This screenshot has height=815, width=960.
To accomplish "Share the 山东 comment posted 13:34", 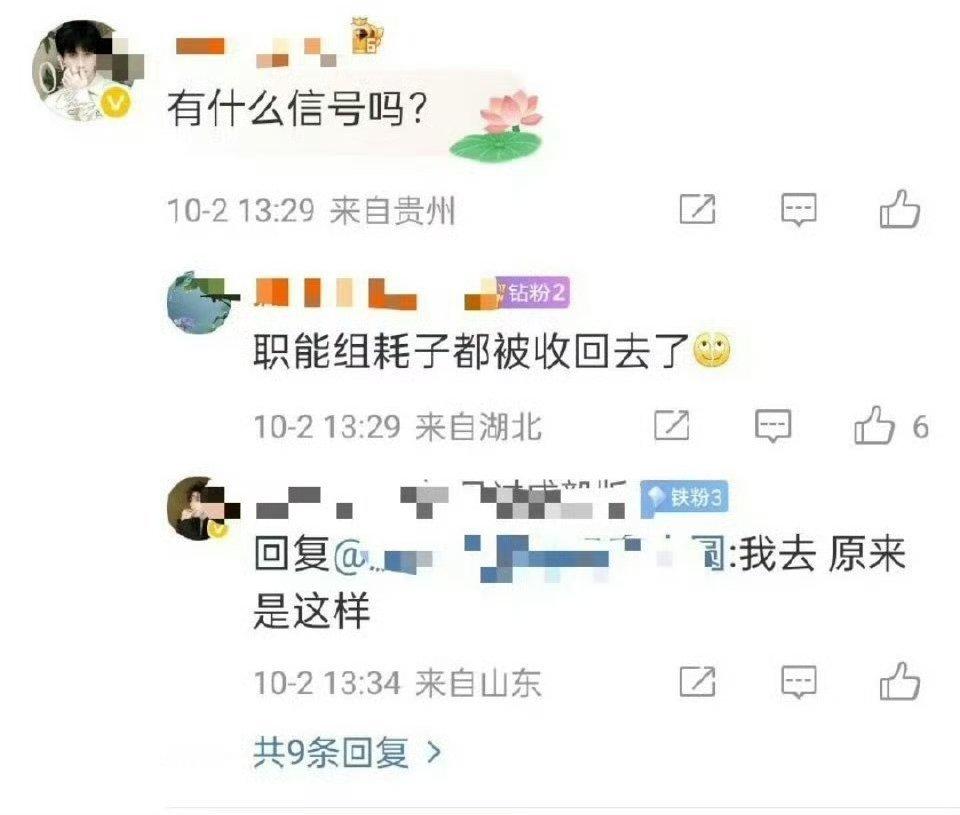I will point(697,681).
